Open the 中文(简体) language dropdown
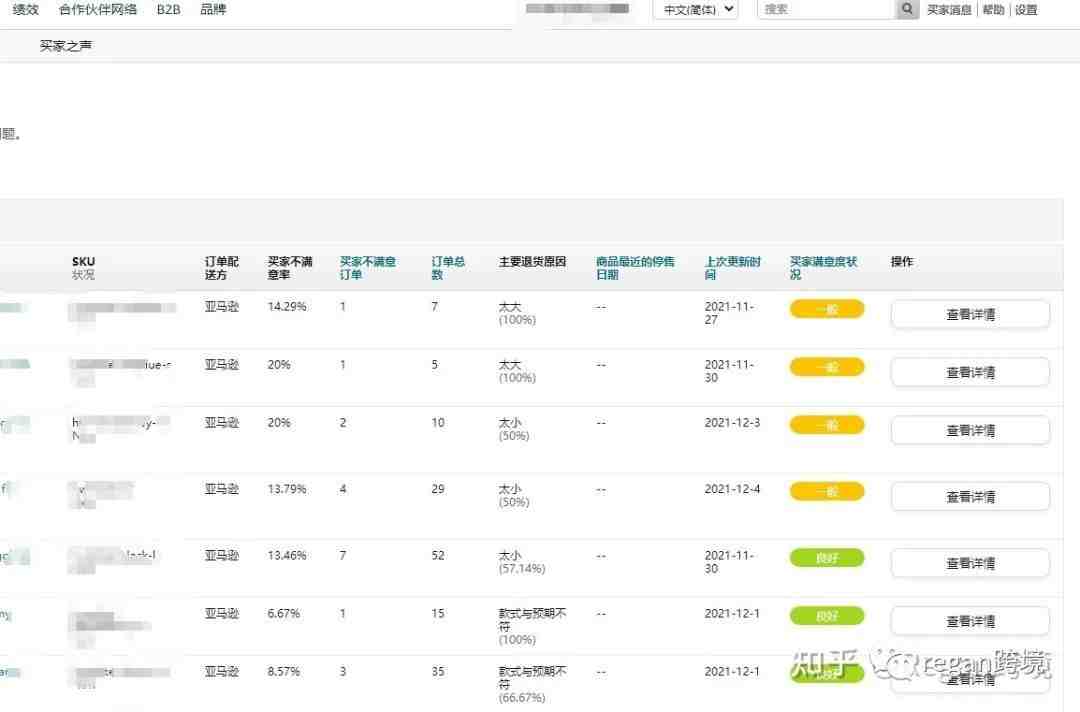 696,10
